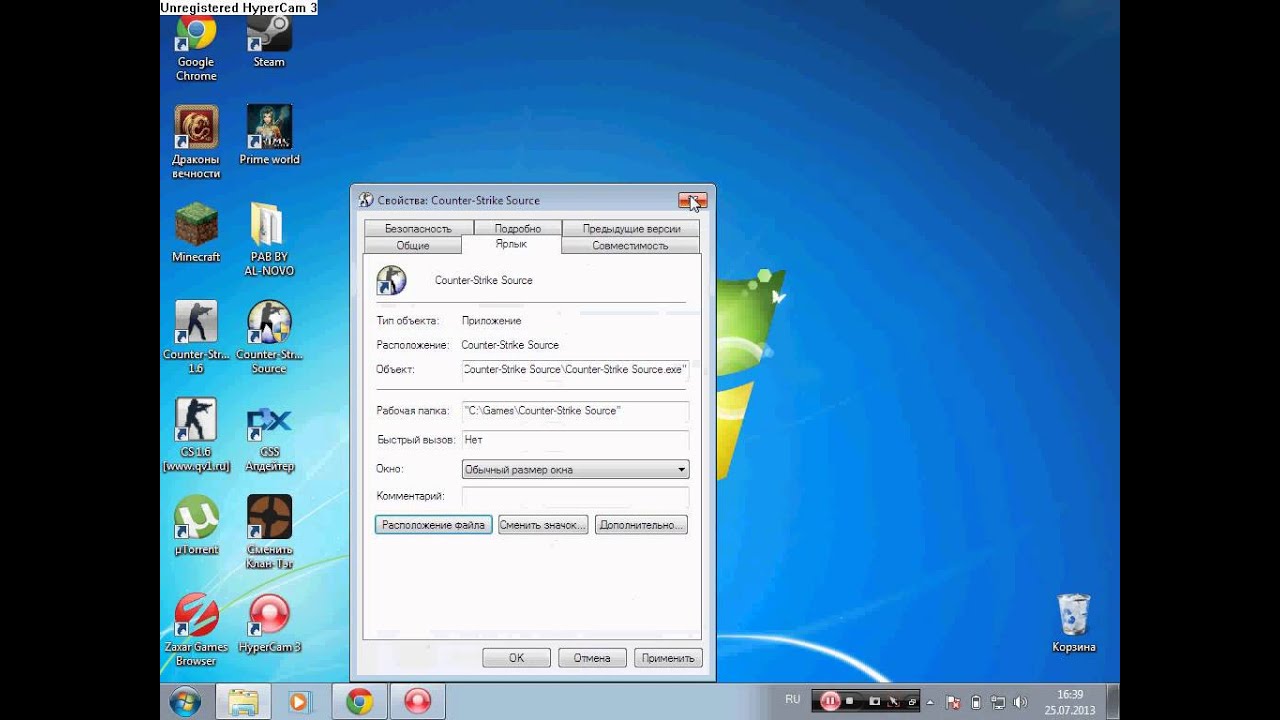Switch to the Общие tab

(412, 245)
